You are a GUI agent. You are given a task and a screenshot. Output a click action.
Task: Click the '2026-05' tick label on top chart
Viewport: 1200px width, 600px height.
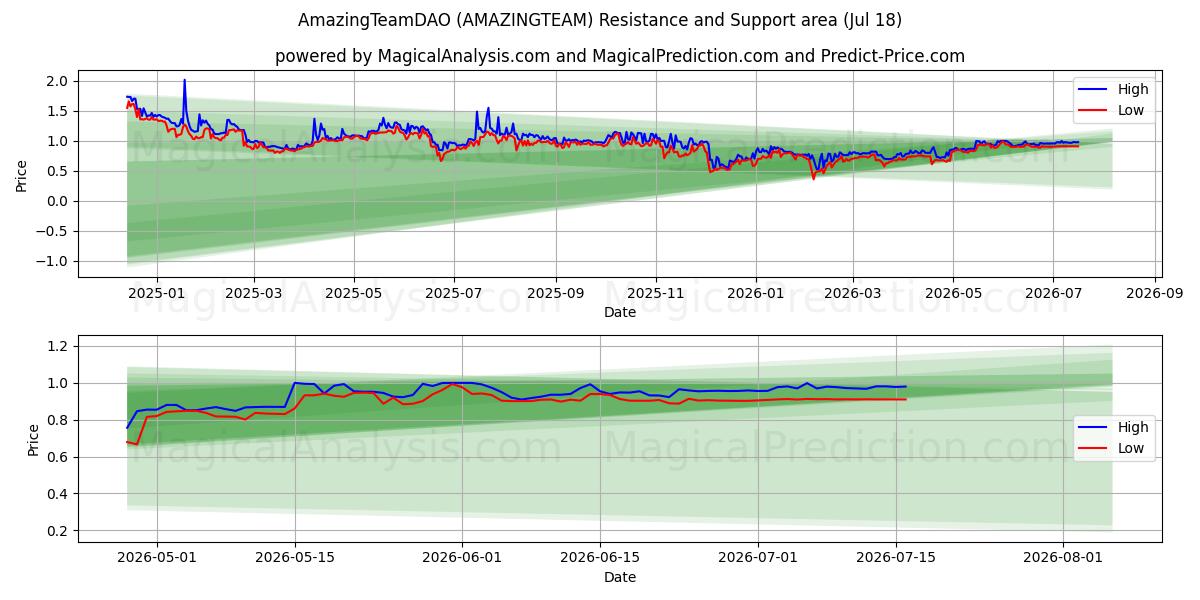tap(953, 294)
